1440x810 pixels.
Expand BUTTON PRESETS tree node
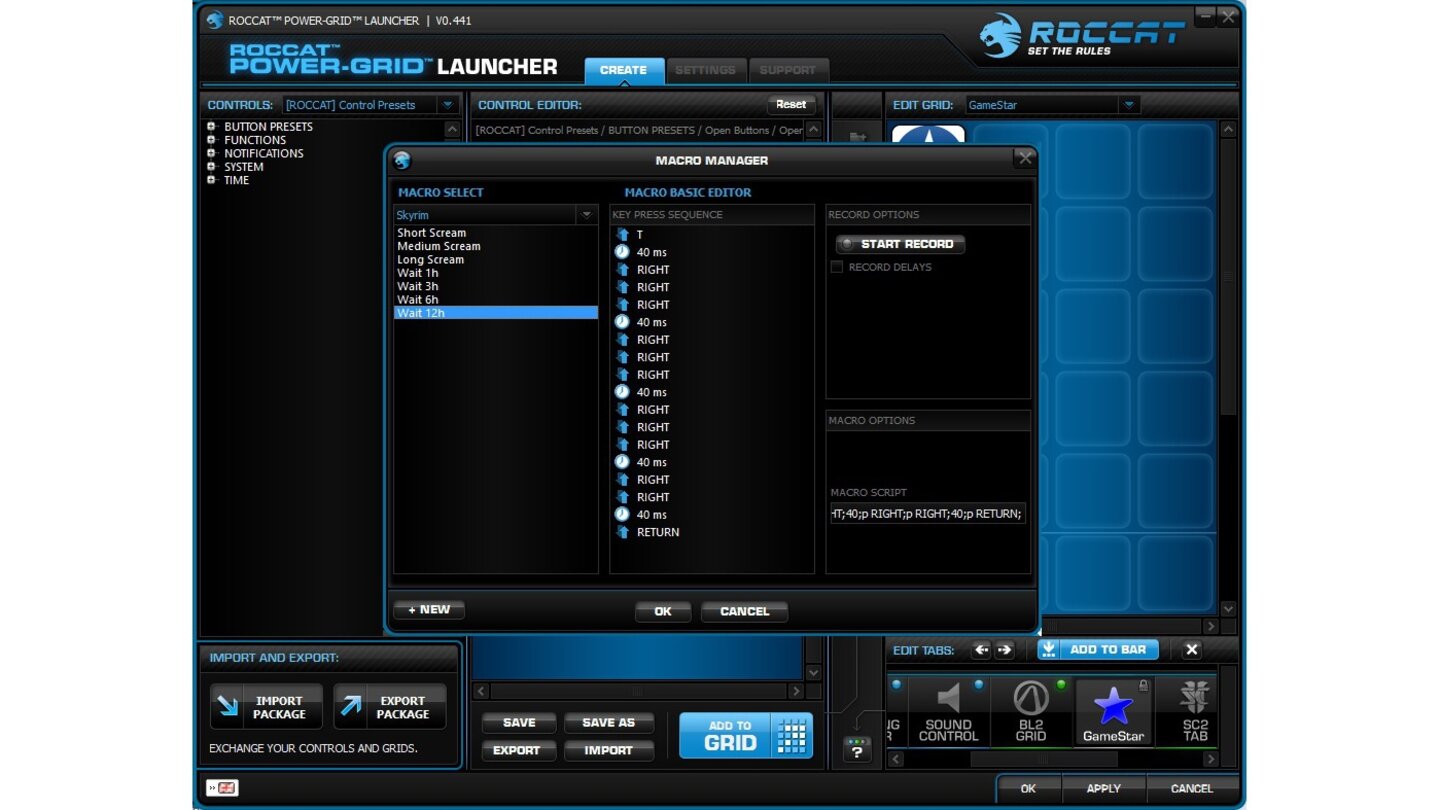(211, 127)
